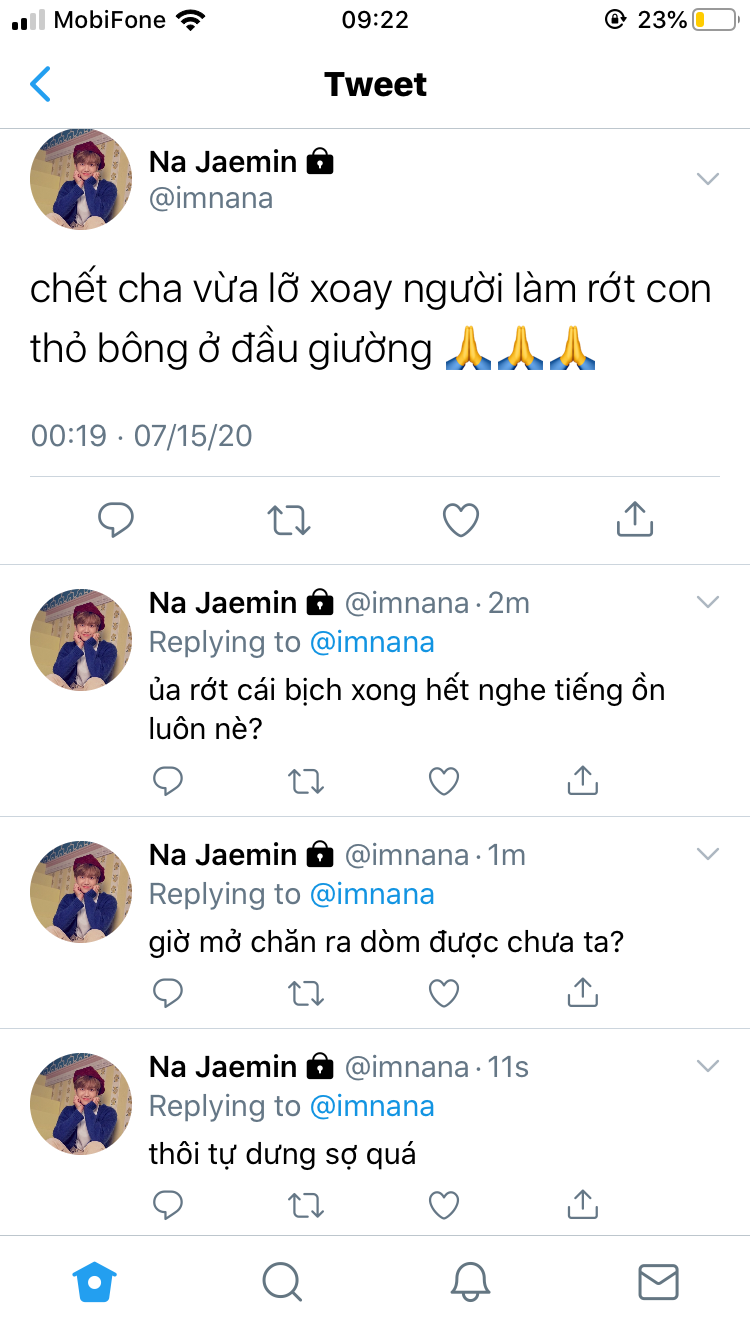Like the main tweet
The height and width of the screenshot is (1334, 750).
[x=461, y=519]
